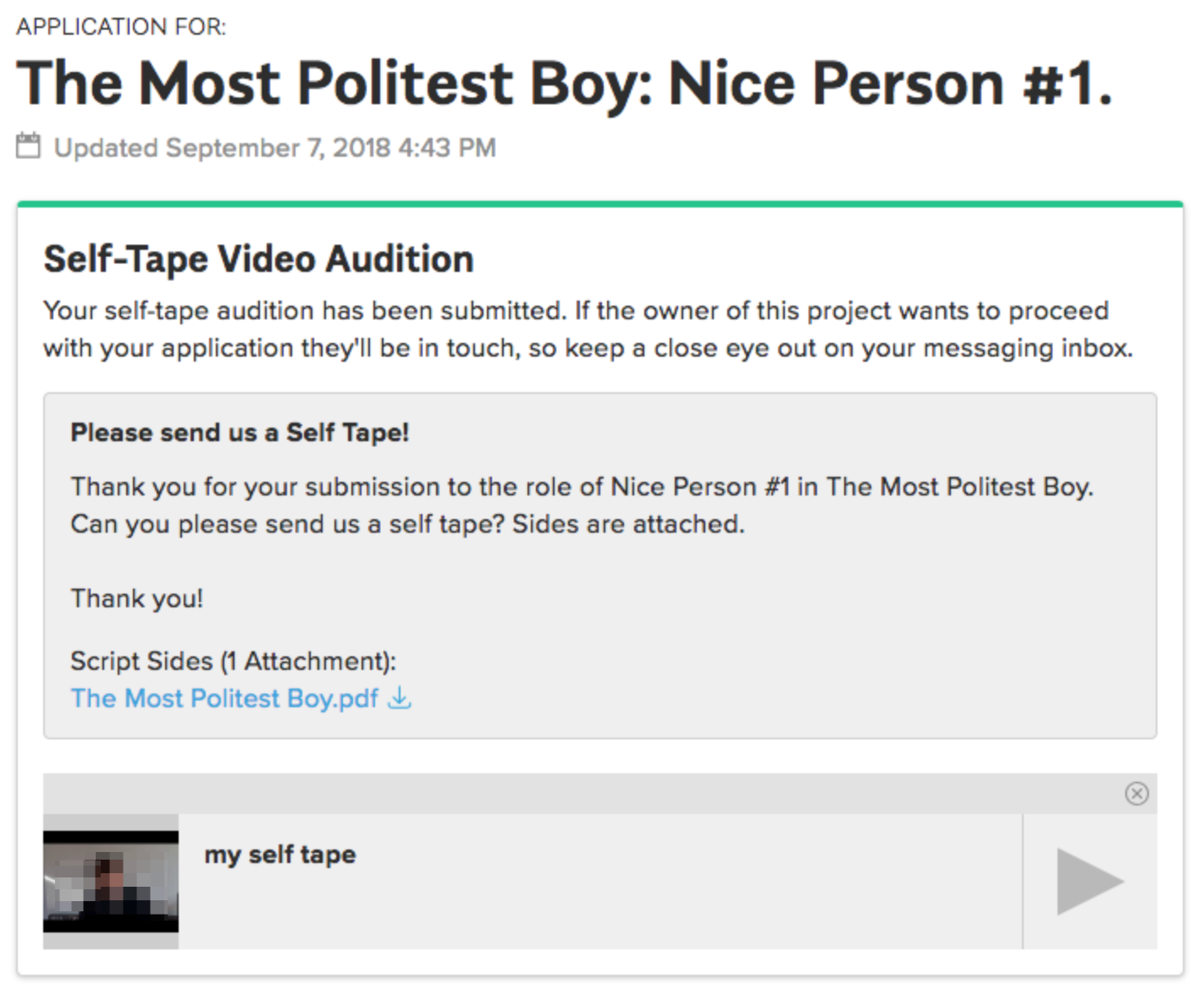Click the green bar atop the audition card
Image resolution: width=1204 pixels, height=996 pixels.
(599, 204)
